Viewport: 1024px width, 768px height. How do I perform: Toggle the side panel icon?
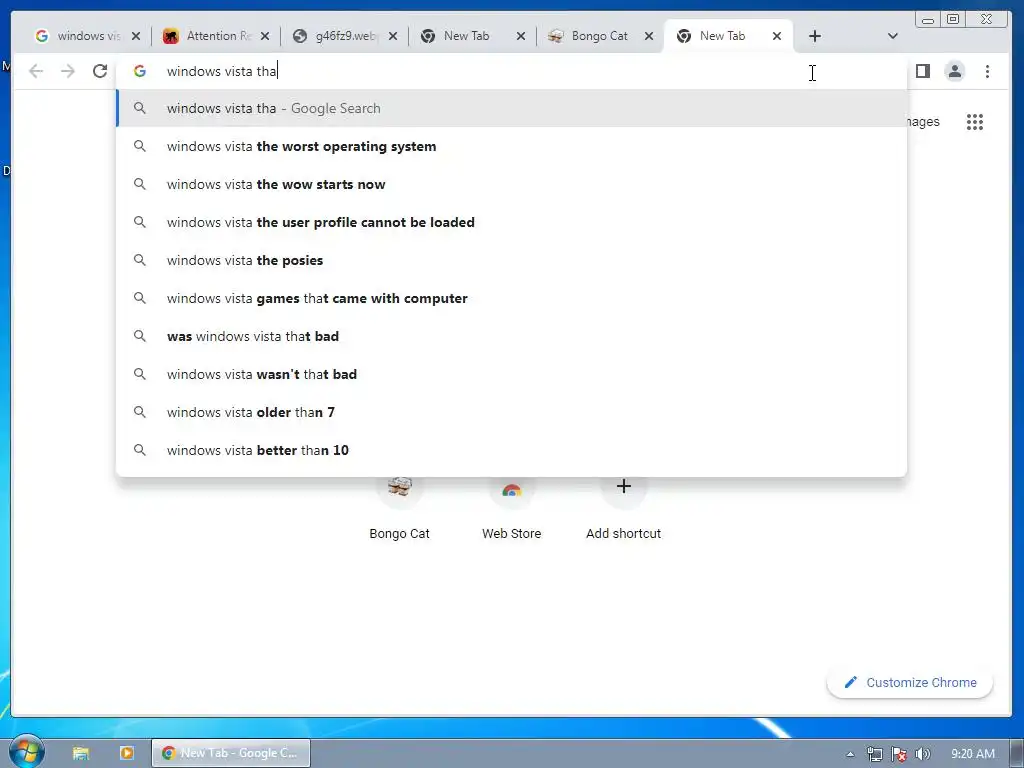point(923,71)
